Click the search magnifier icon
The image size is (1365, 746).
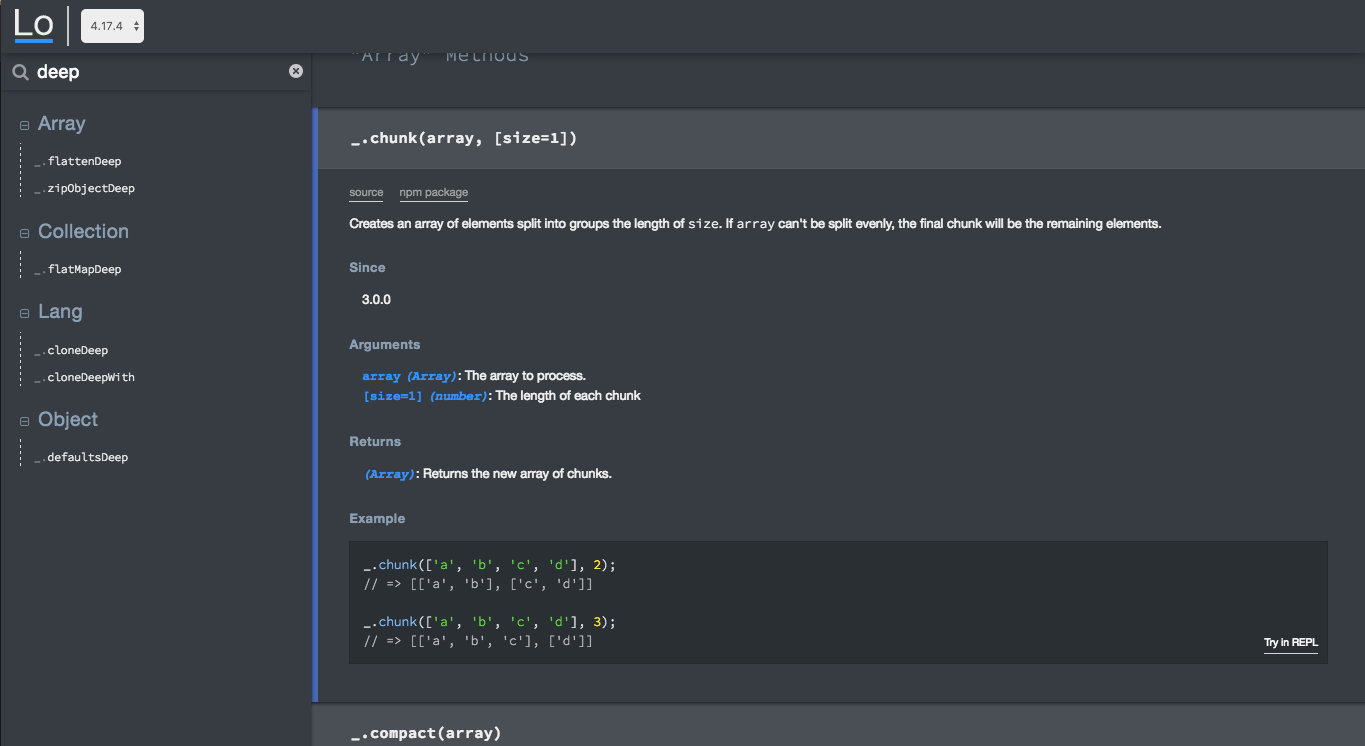pos(20,72)
